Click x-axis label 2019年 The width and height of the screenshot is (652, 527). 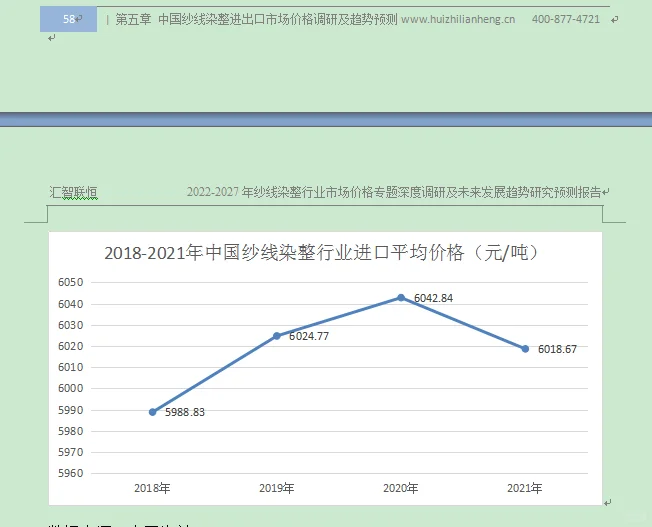277,488
